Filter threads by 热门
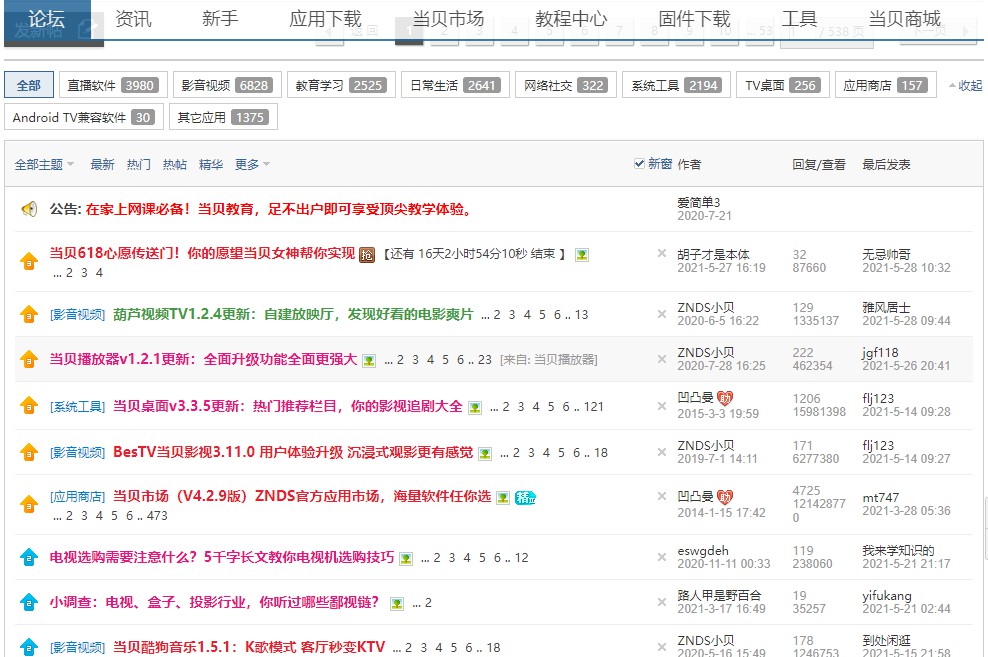This screenshot has height=657, width=988. point(139,164)
